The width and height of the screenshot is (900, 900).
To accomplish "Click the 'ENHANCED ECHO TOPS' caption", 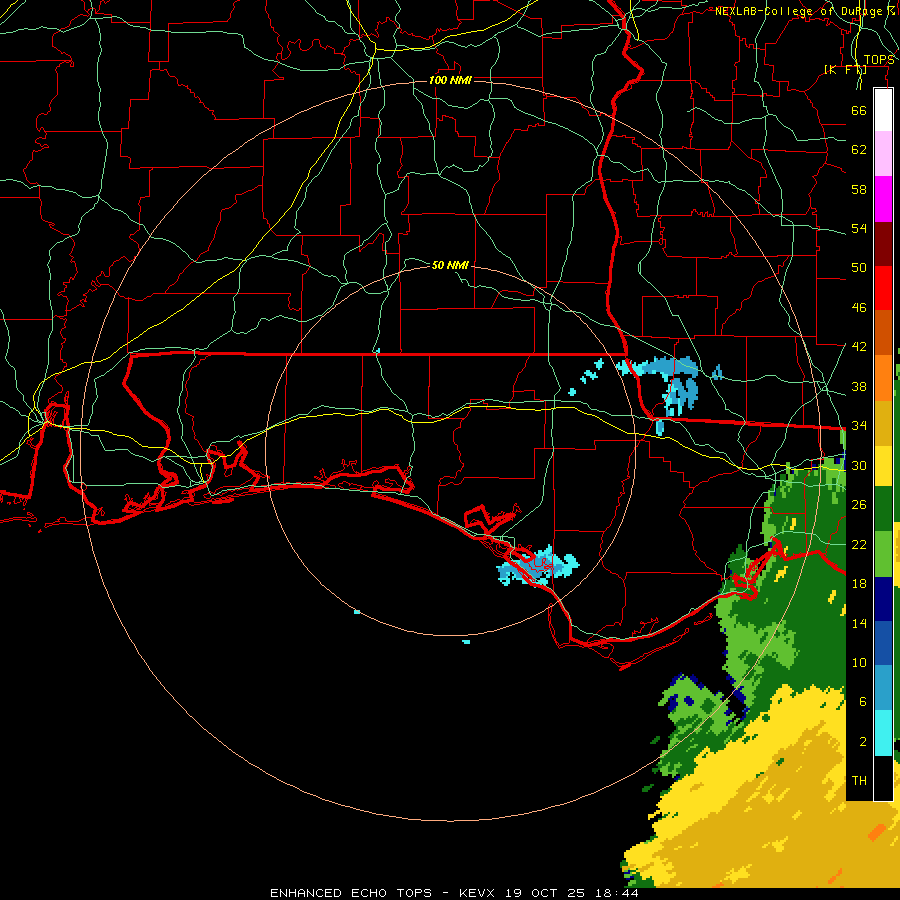I will (351, 893).
